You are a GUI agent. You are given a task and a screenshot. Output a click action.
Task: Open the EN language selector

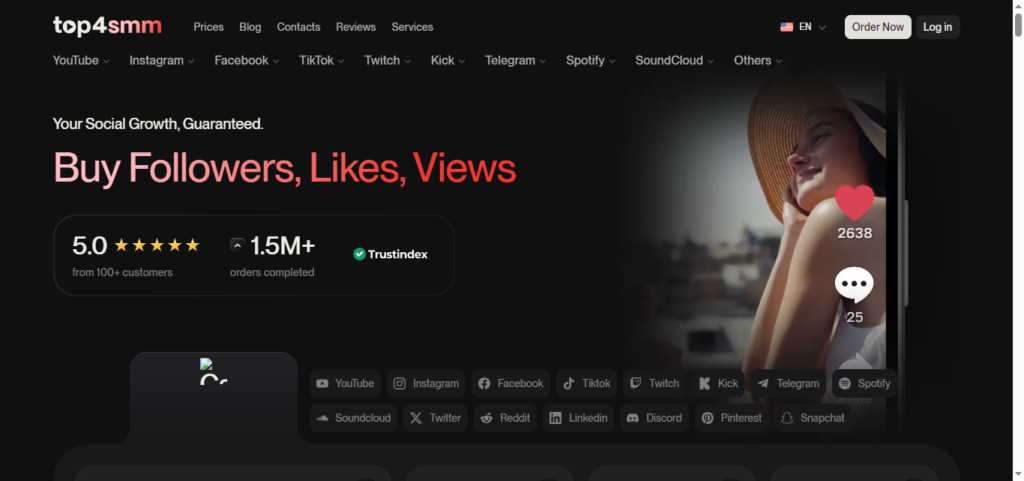[x=803, y=27]
